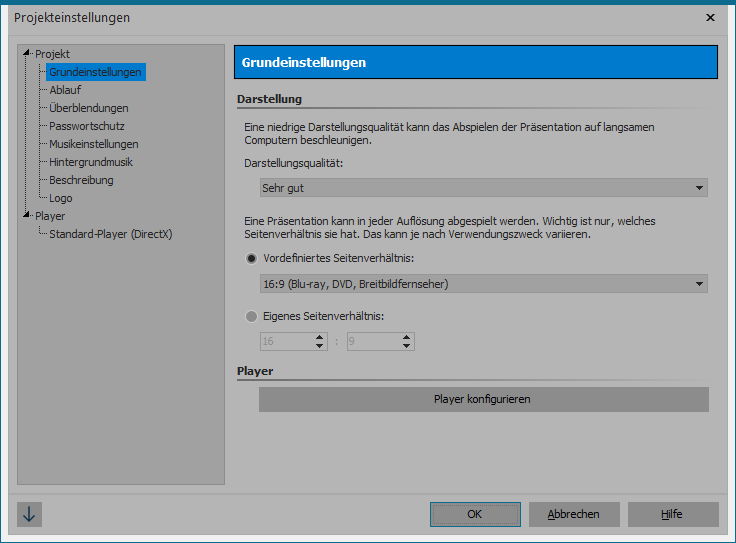Select the Eigenes Seitenverhältnis radio button
Screen dimensions: 736x543
tap(251, 316)
